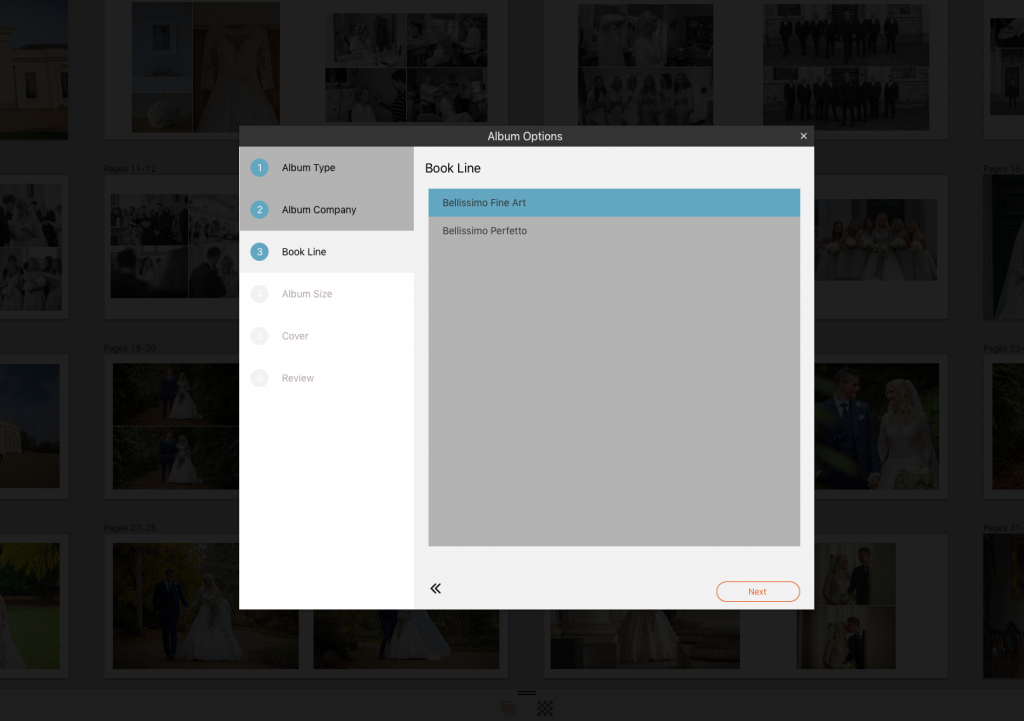Open the Album Size step
Screen dimensions: 1024x721
pos(327,294)
